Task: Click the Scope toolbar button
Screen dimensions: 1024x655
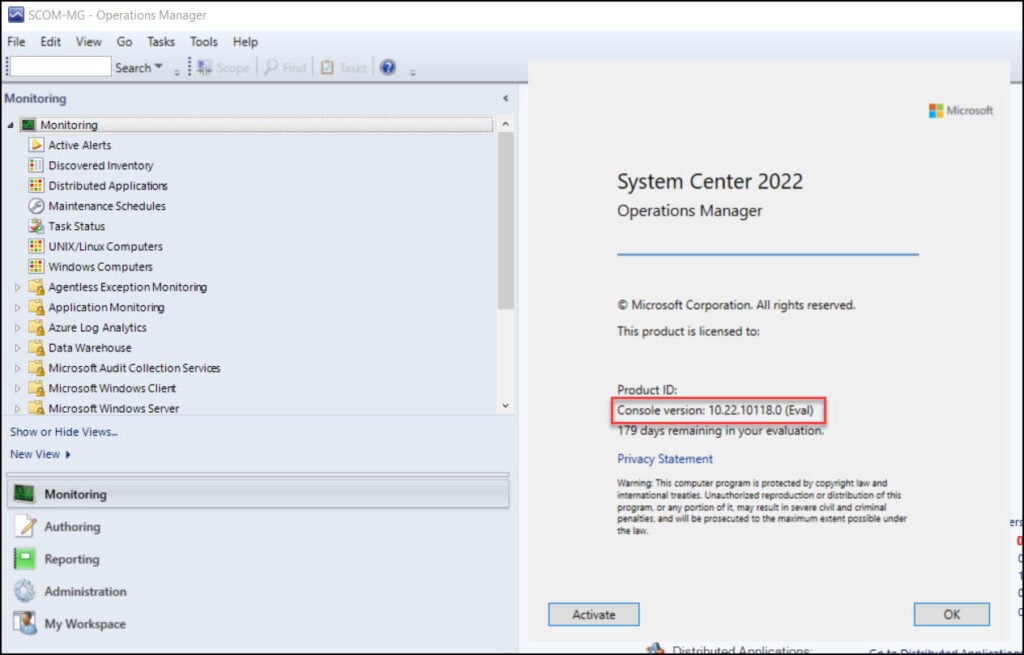Action: pos(224,67)
